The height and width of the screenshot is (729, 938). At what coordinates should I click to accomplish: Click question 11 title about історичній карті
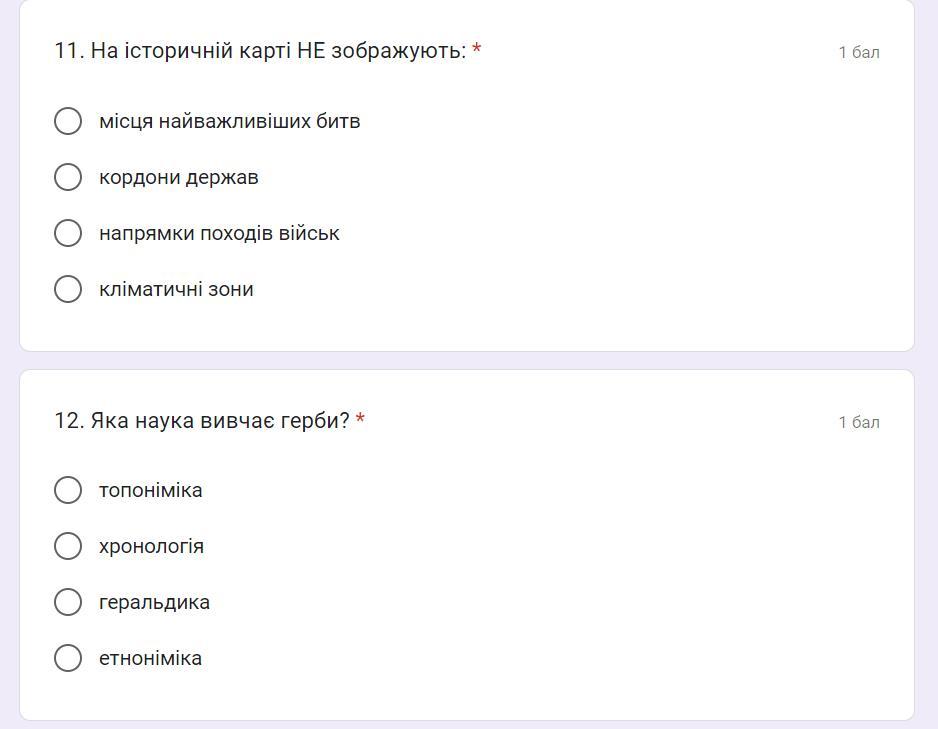260,51
